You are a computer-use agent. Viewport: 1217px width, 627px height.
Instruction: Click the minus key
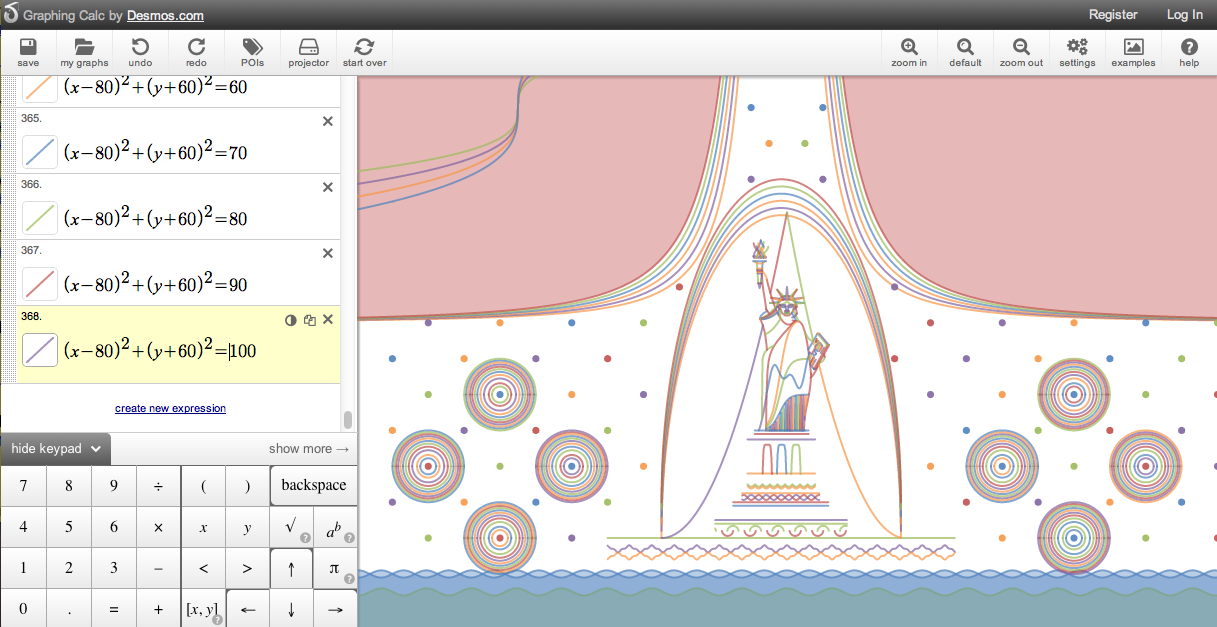(x=158, y=569)
